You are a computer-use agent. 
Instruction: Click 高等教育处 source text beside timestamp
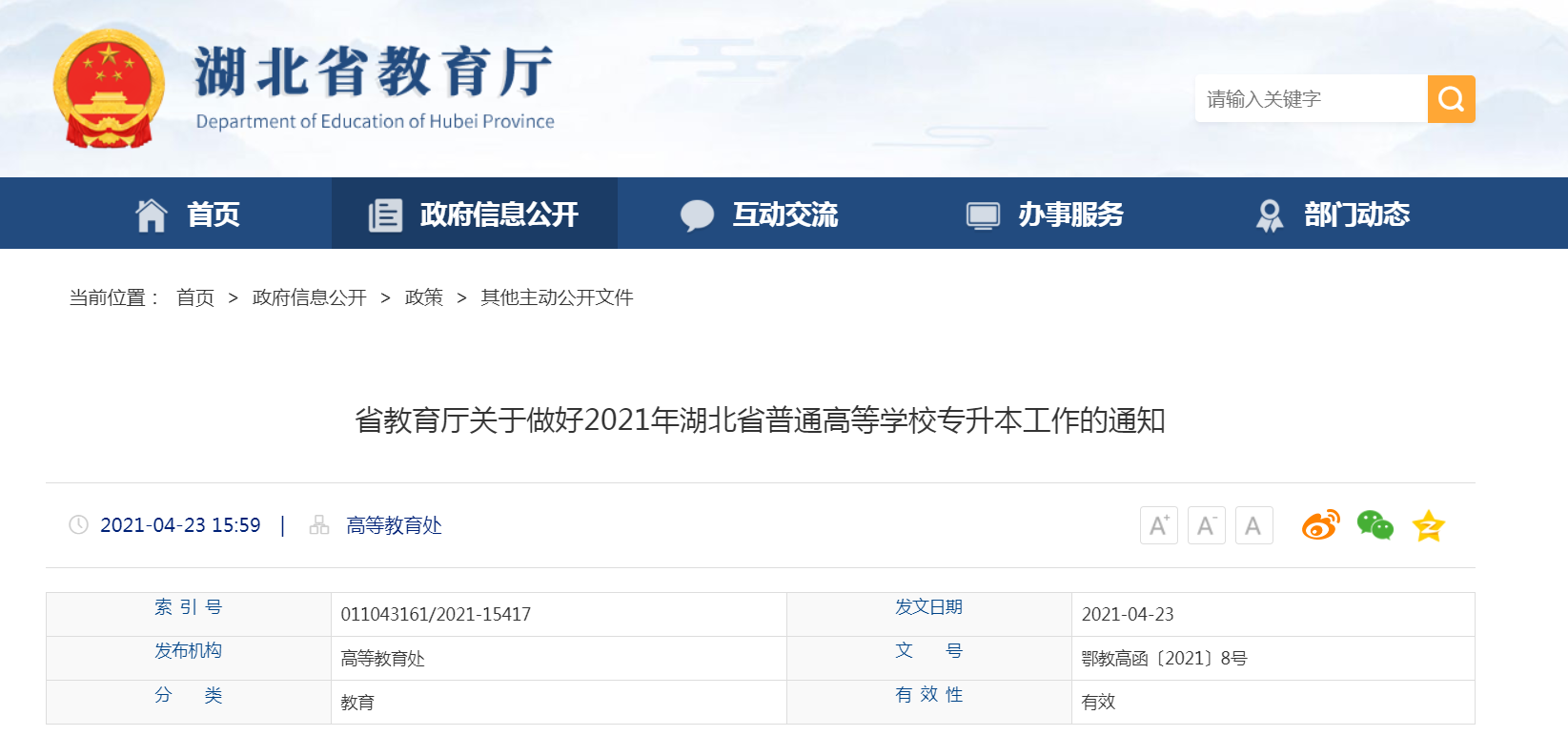pos(395,525)
